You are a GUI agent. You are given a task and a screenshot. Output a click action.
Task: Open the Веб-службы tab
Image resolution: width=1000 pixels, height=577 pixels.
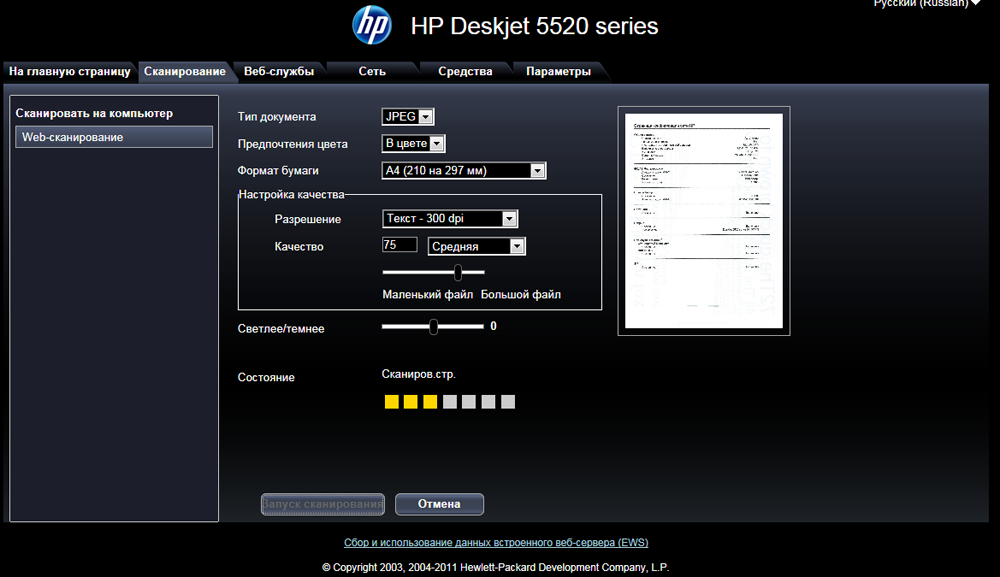[279, 71]
